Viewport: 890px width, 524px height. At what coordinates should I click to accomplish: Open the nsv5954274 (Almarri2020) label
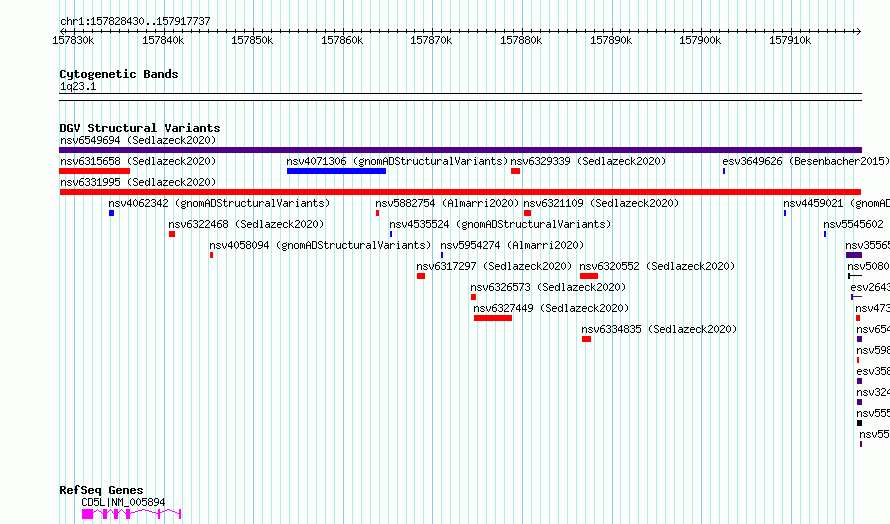pos(512,245)
